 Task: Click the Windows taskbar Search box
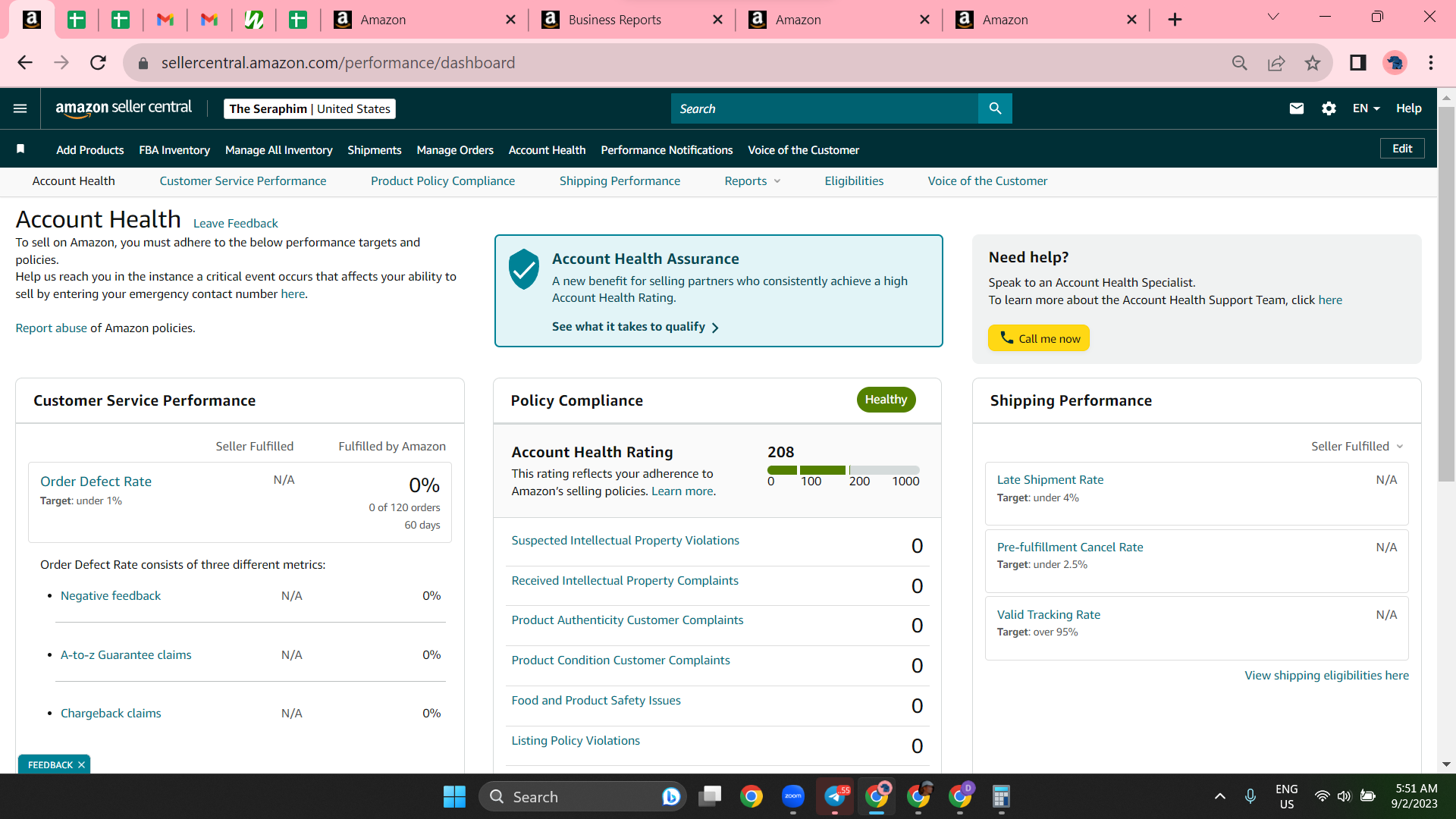(x=582, y=796)
